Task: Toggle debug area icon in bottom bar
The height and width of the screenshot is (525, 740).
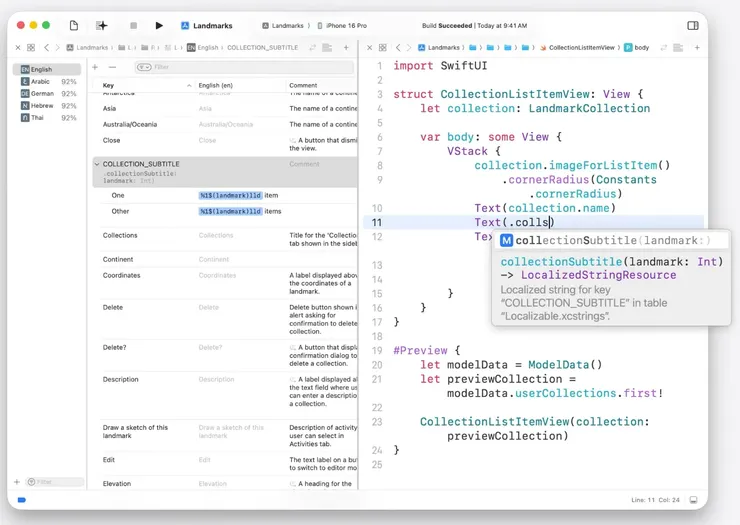Action: tap(694, 500)
